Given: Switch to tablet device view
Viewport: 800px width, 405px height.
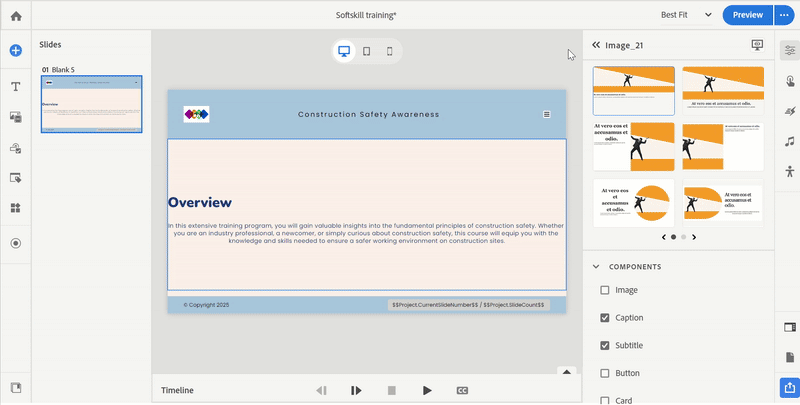Looking at the screenshot, I should tap(366, 51).
